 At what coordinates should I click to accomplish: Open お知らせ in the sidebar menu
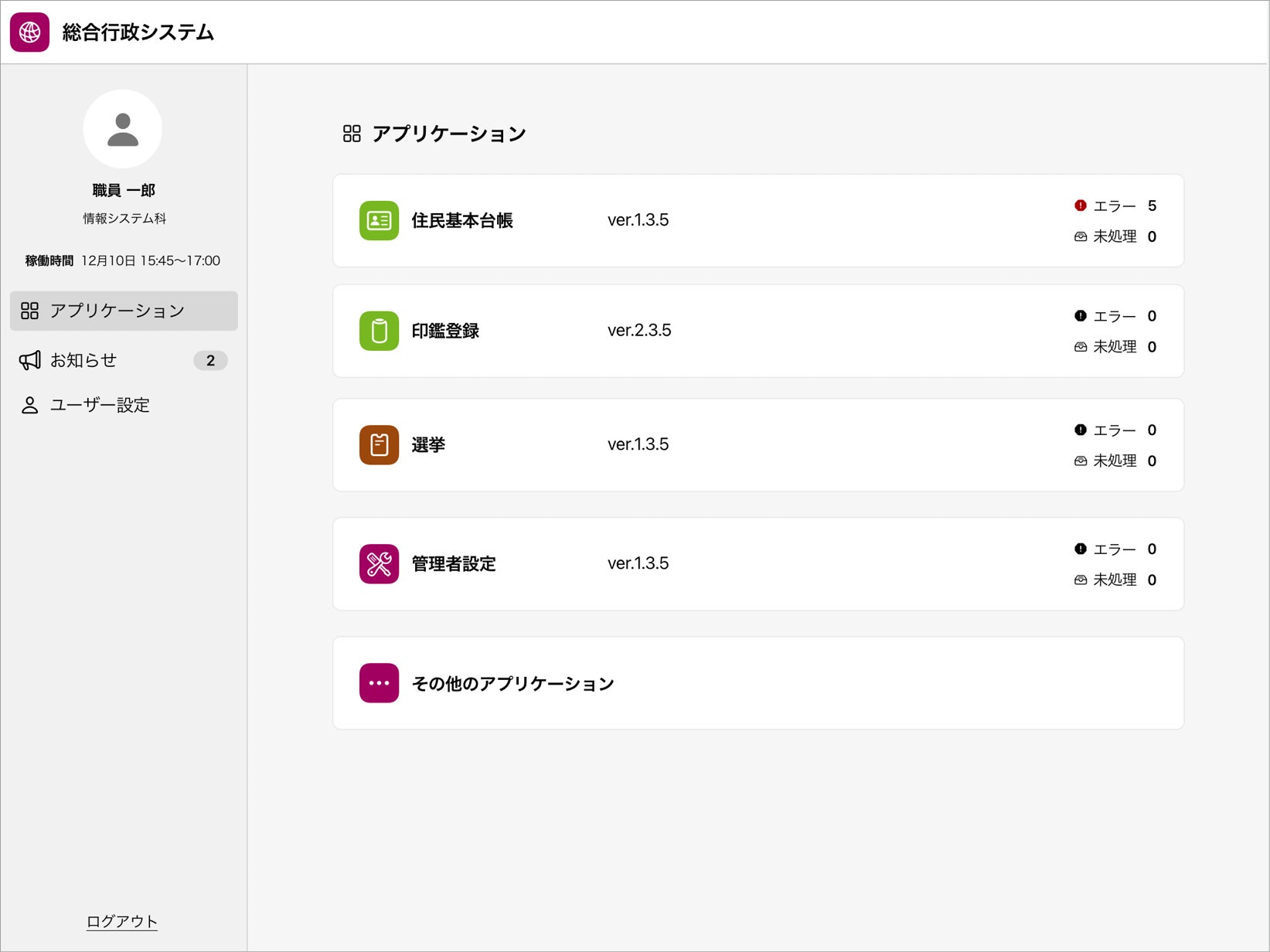[83, 360]
